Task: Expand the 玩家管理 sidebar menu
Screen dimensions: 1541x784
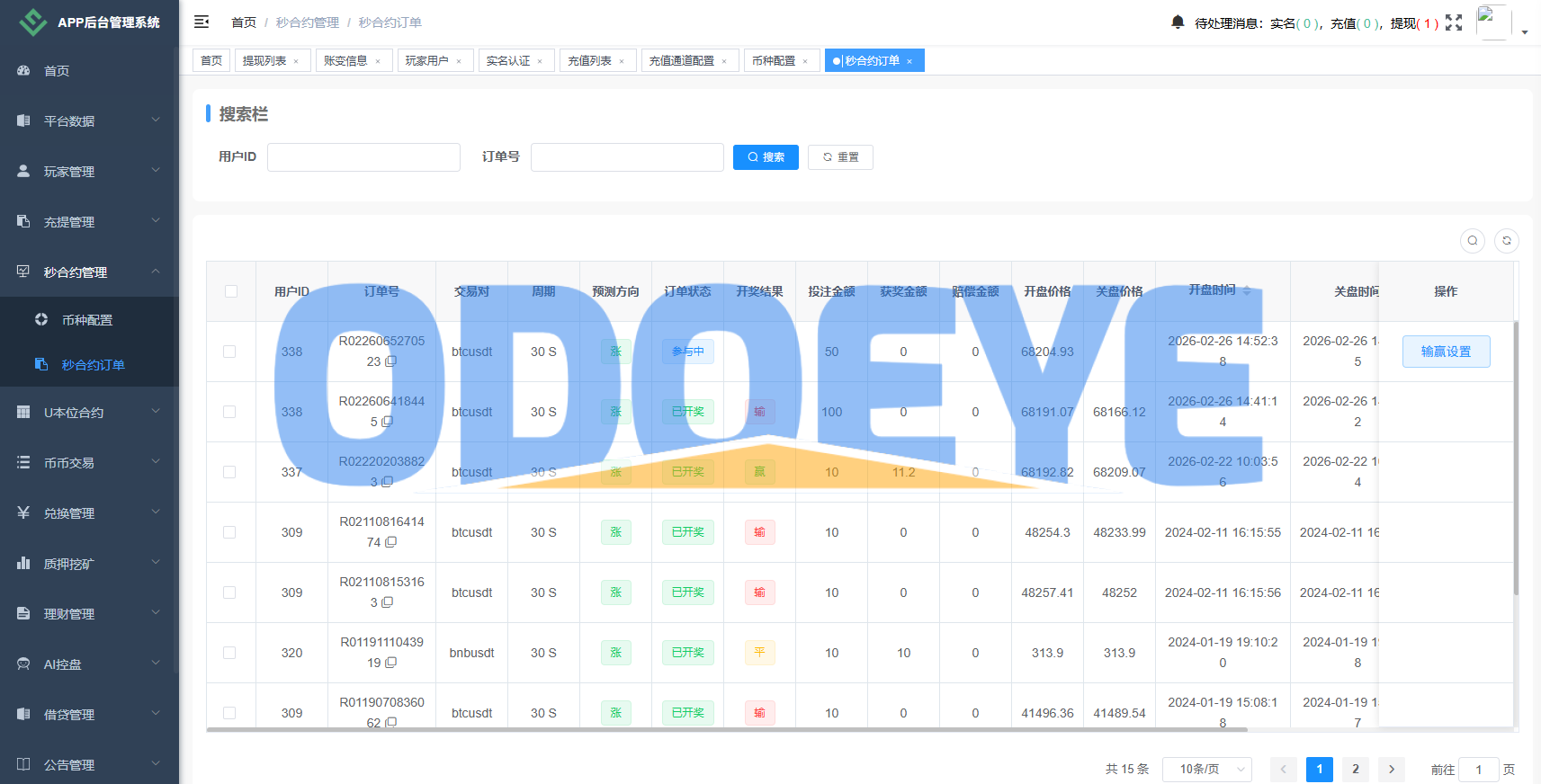Action: pos(89,171)
